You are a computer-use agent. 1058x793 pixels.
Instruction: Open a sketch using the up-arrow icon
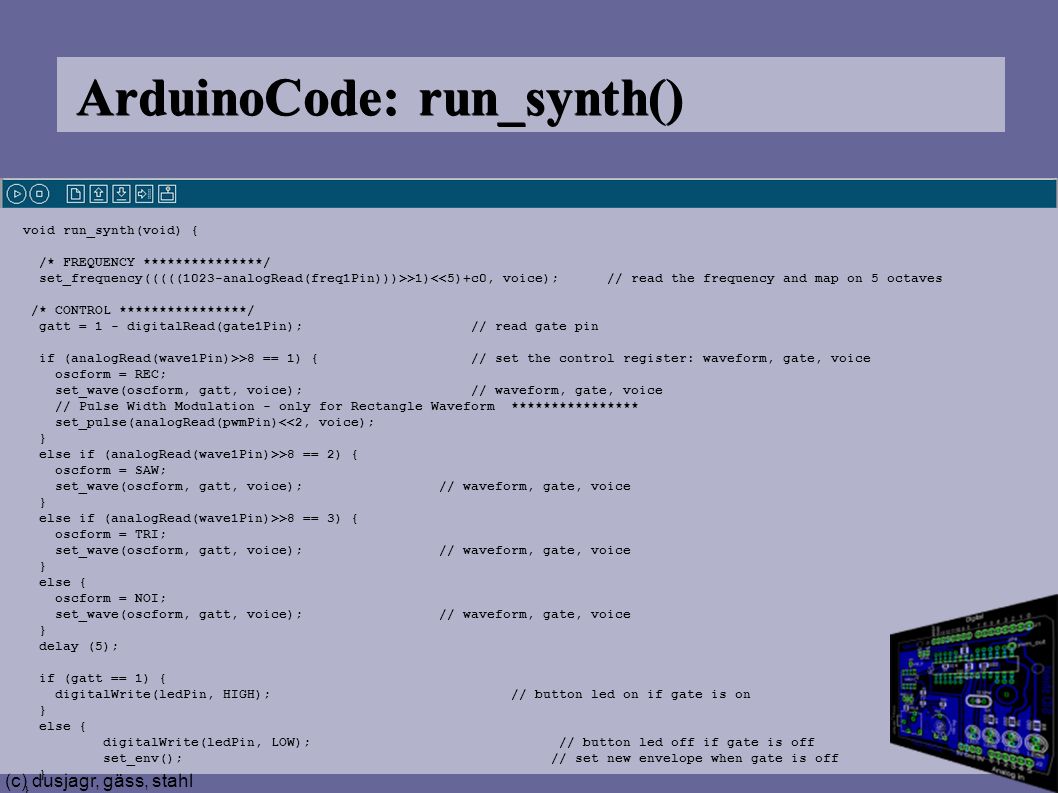point(99,194)
